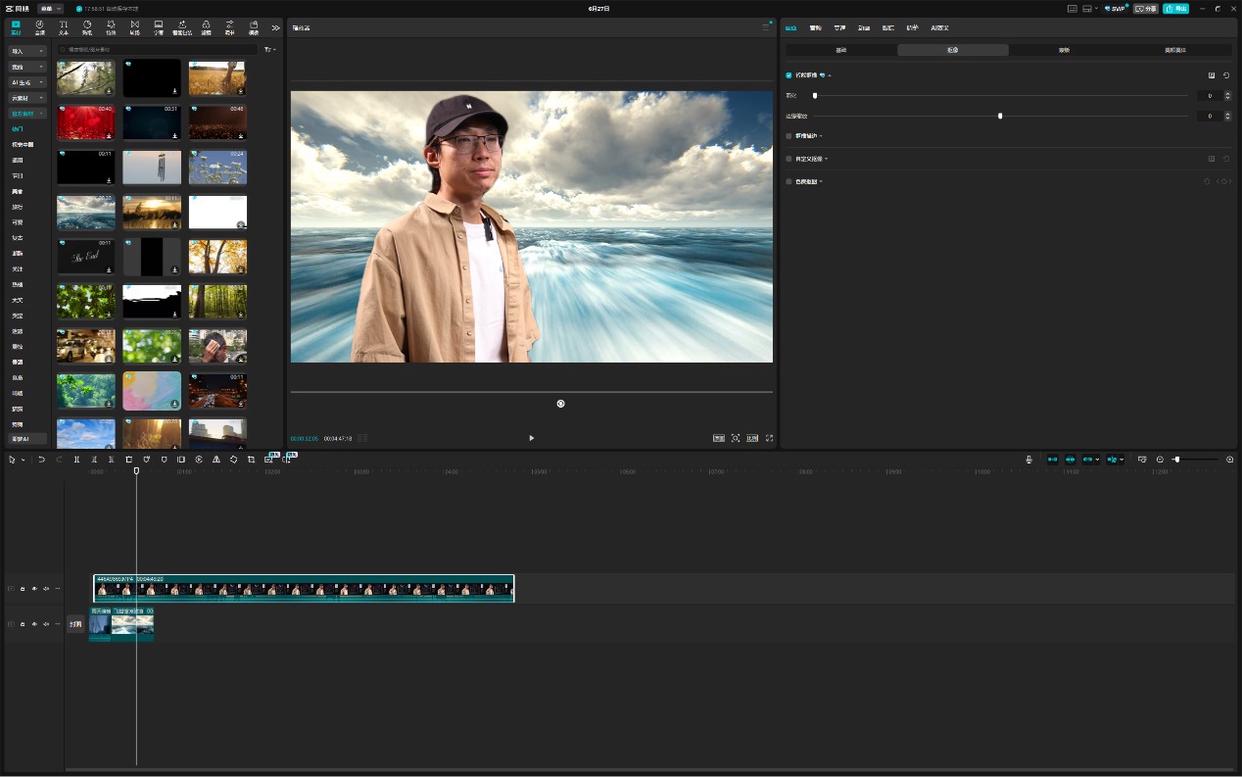The image size is (1242, 777).
Task: Enable the custom cutout checkbox
Action: point(789,159)
